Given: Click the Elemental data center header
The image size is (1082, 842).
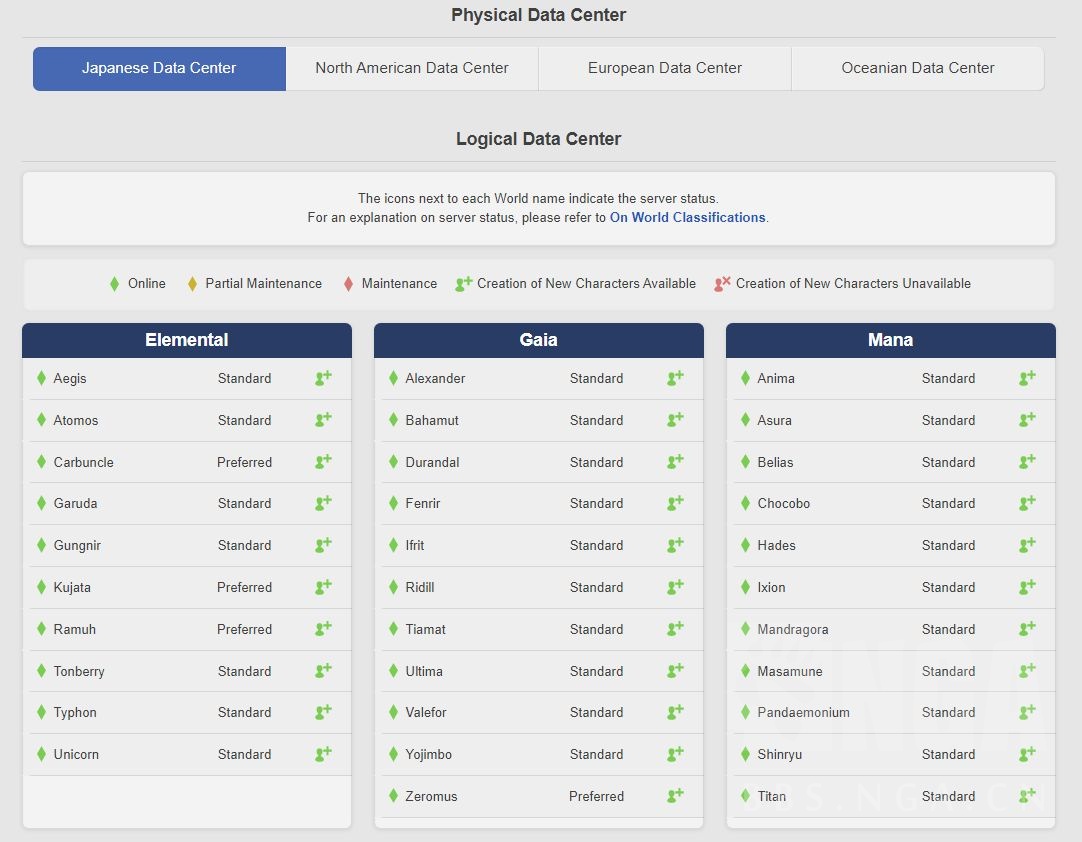Looking at the screenshot, I should point(187,340).
